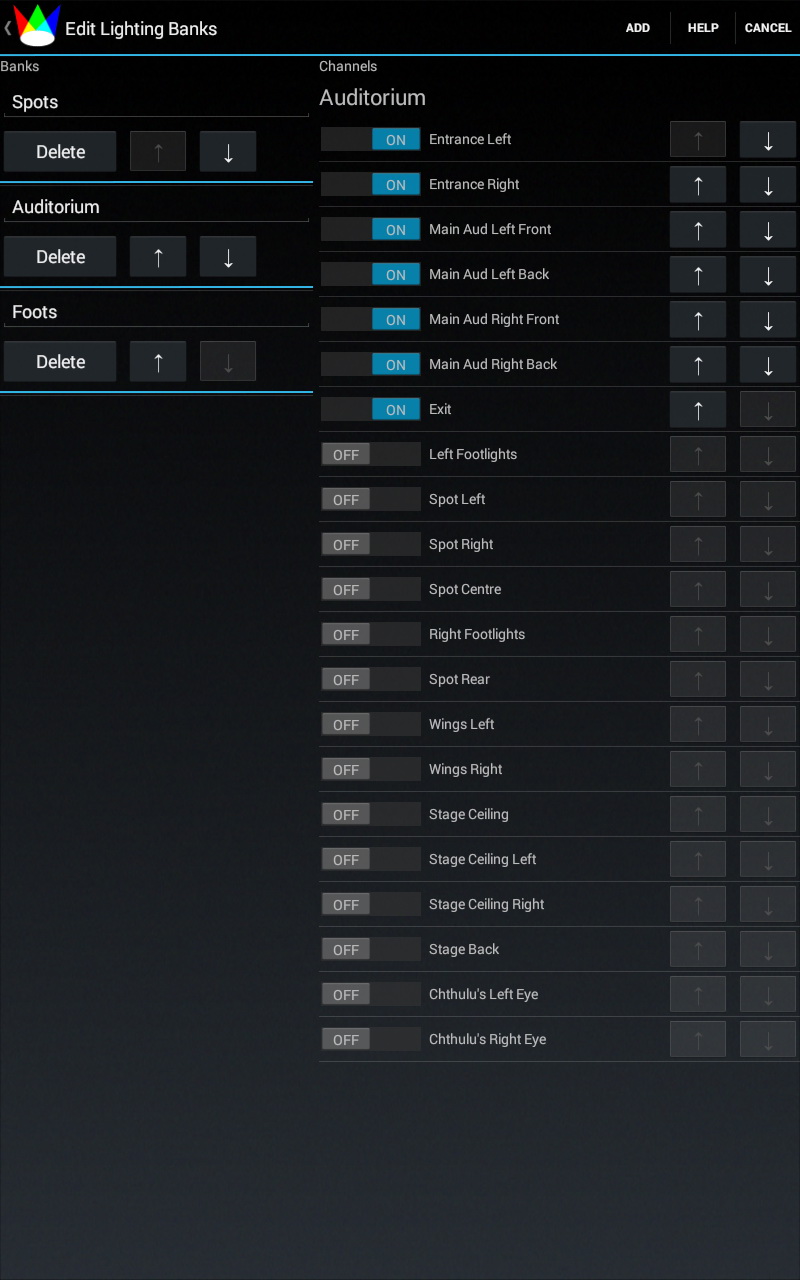Move Main Aud Right Front channel down

tap(767, 319)
